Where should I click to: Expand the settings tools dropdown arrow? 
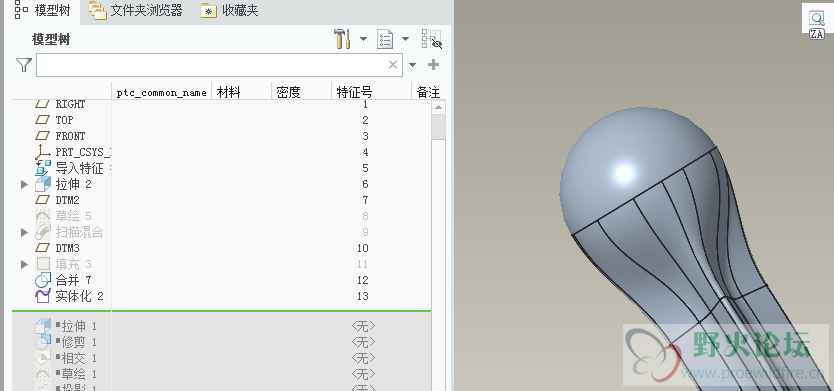click(x=364, y=39)
